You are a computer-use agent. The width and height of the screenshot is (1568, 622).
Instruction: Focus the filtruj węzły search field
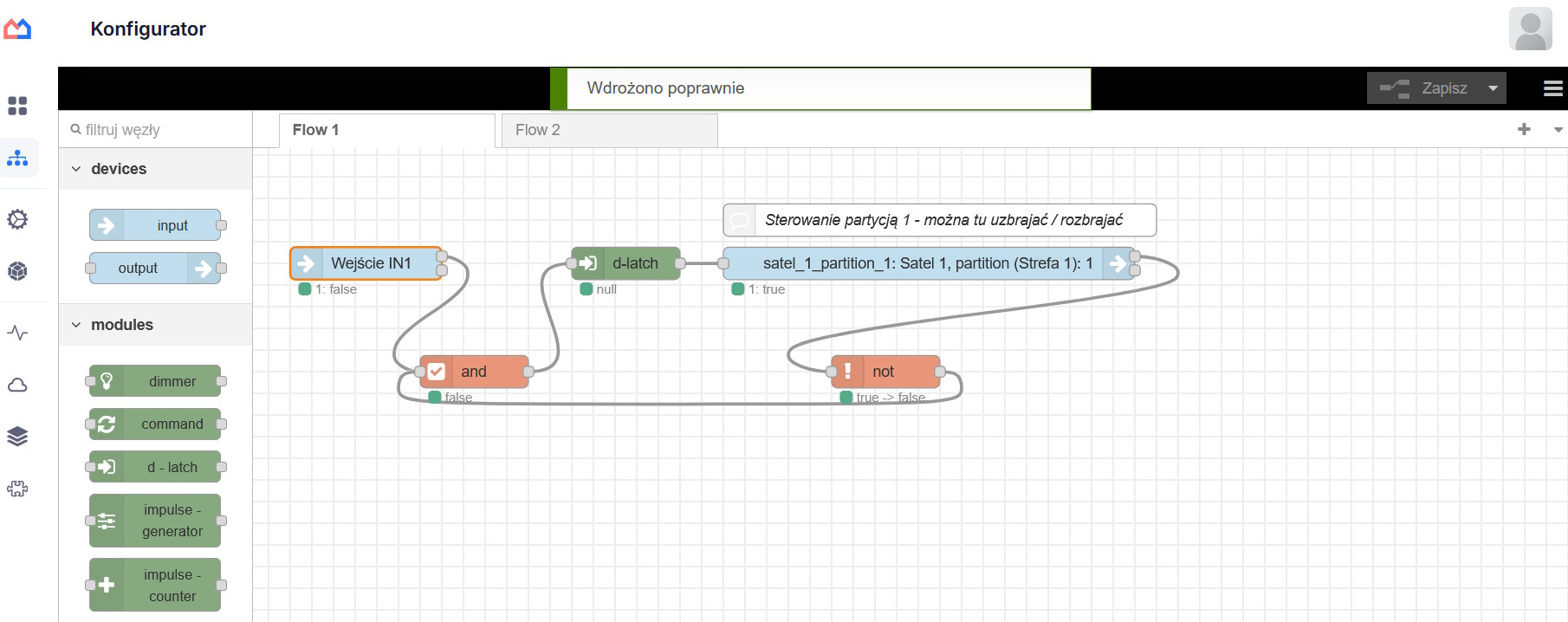[155, 130]
